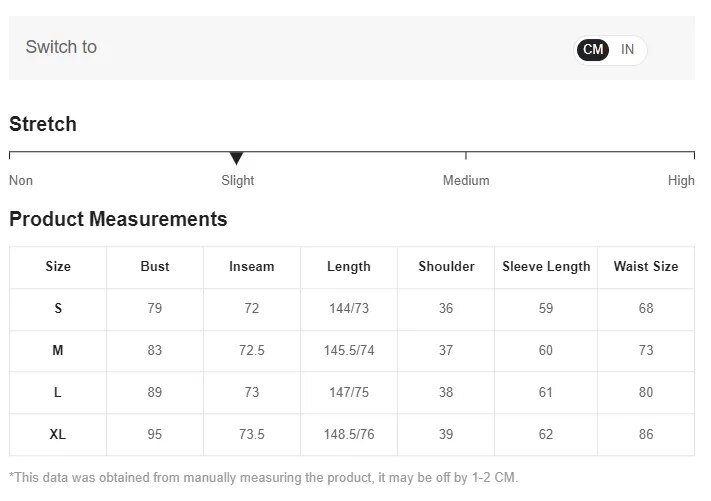Click the Size column header
Viewport: 711px width, 501px height.
58,266
